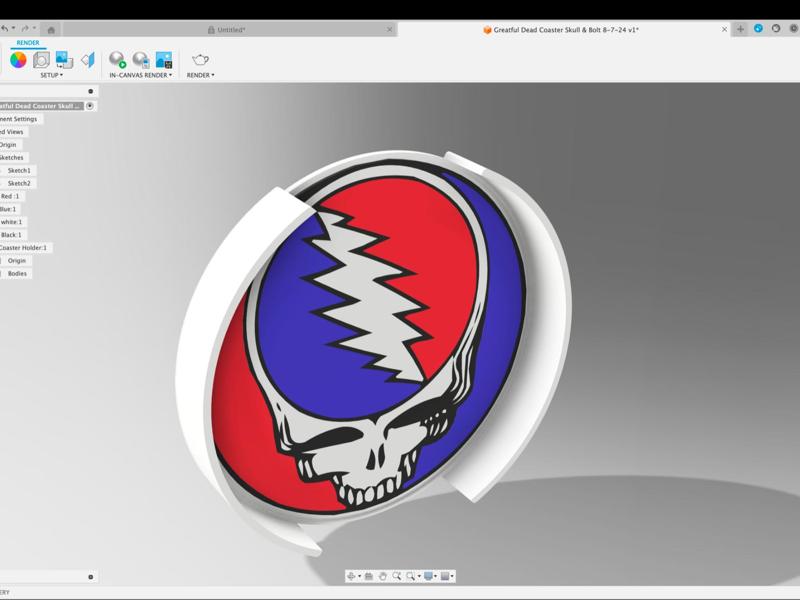The width and height of the screenshot is (800, 600).
Task: Click the Texture Map Controls icon
Action: coord(88,60)
